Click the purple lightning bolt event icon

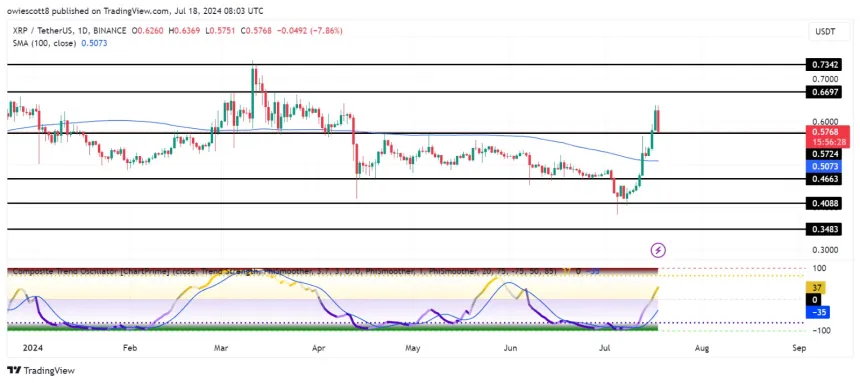coord(658,251)
